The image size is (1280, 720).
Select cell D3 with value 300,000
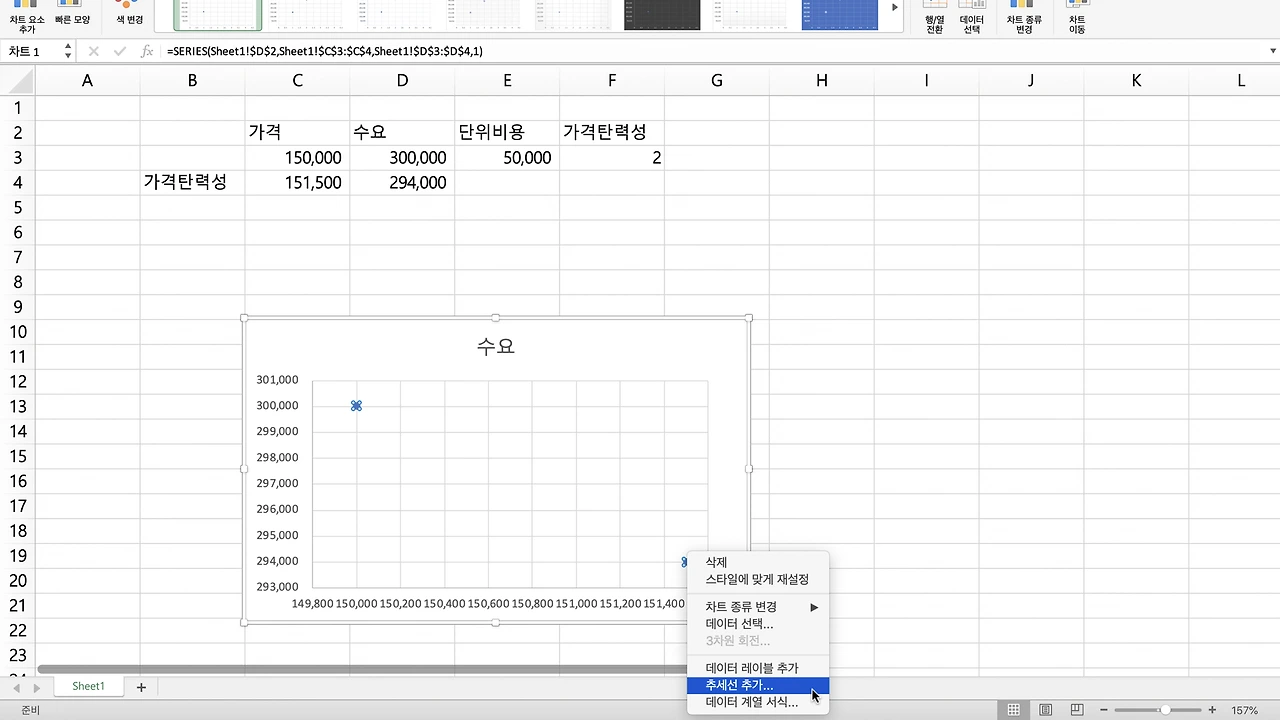click(402, 158)
